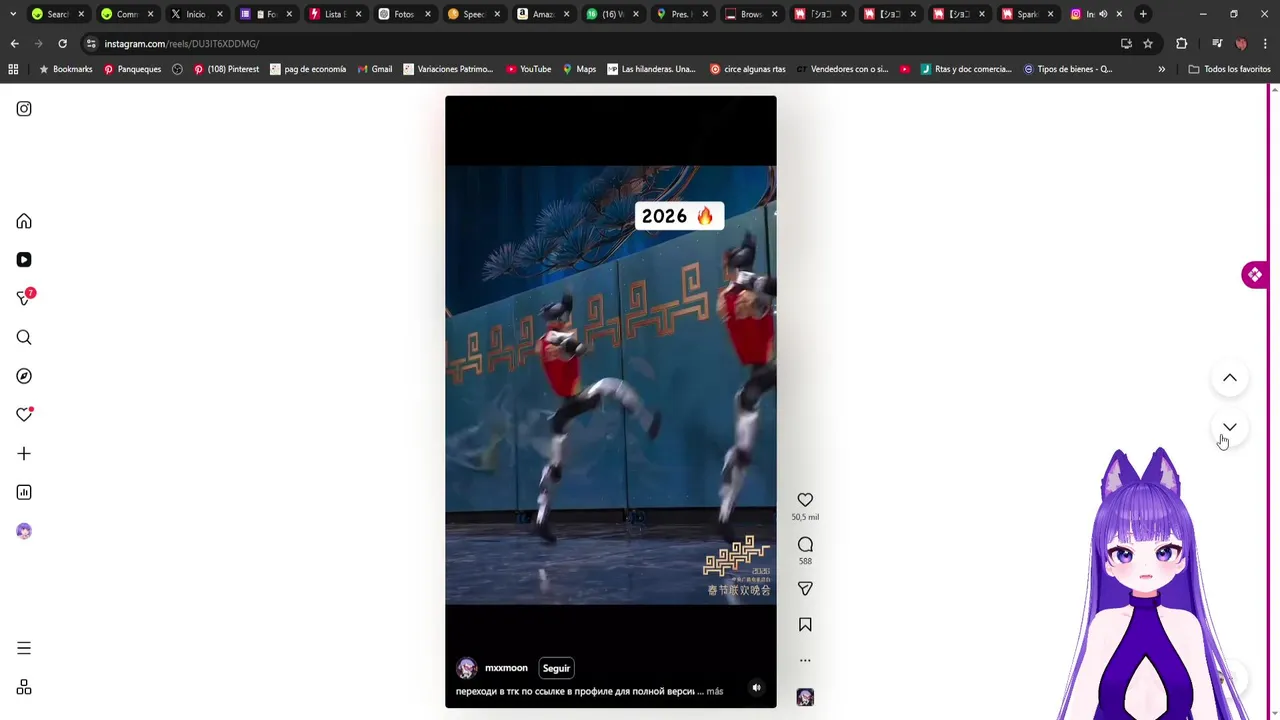Open 'Todos los favoritos' folder
The height and width of the screenshot is (720, 1280).
coord(1229,69)
